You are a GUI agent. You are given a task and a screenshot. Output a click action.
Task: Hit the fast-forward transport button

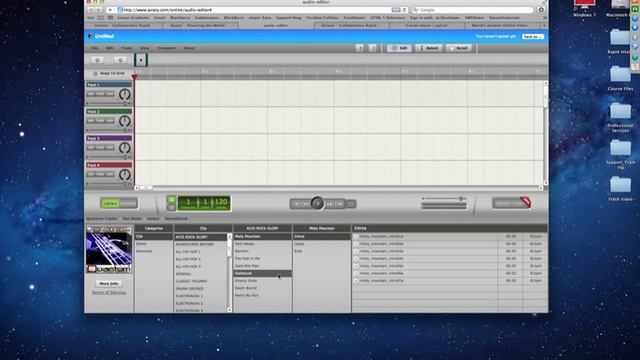[329, 204]
